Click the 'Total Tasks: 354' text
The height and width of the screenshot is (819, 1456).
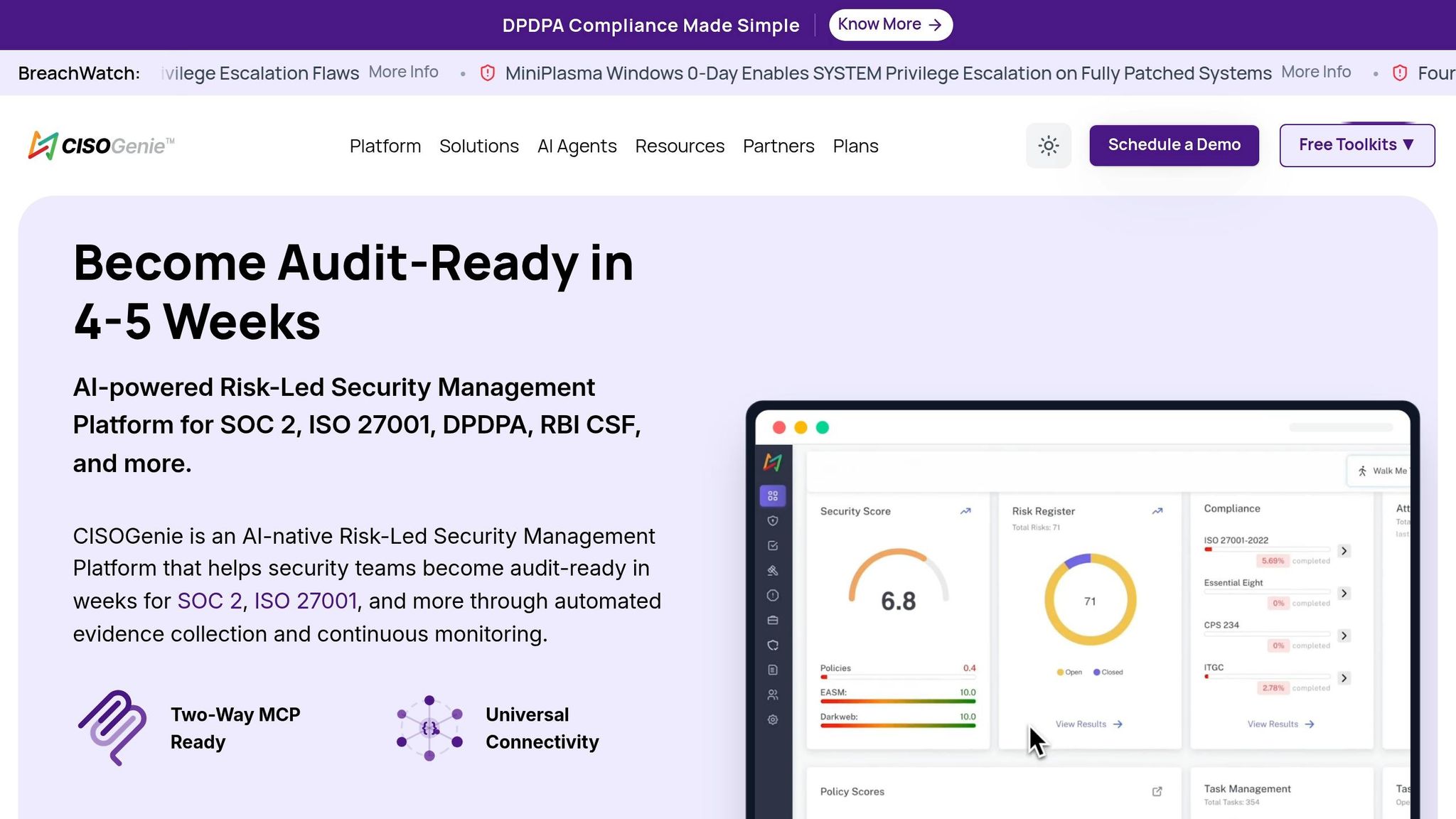click(1231, 802)
